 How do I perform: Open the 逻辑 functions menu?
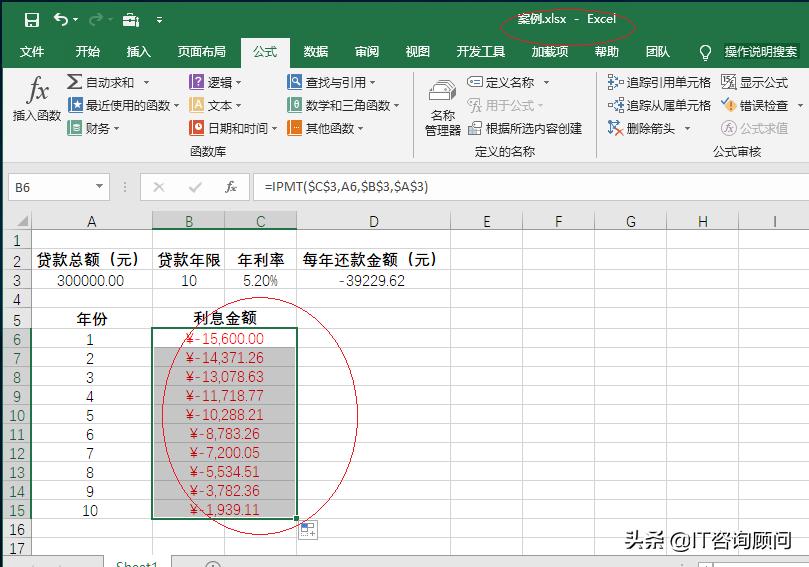[215, 83]
